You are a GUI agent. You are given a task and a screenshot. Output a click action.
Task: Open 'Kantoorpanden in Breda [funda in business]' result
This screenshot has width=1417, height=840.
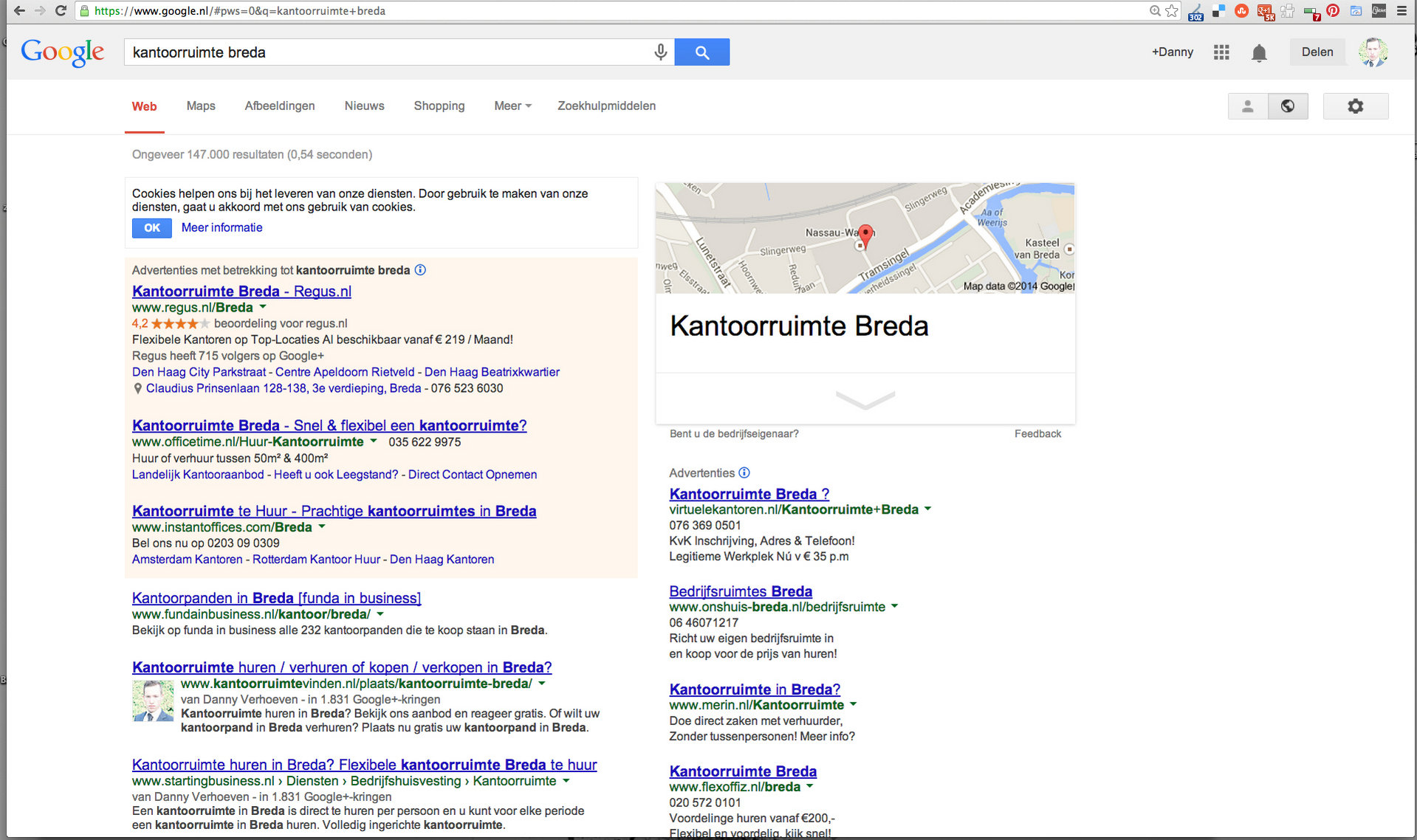[276, 598]
